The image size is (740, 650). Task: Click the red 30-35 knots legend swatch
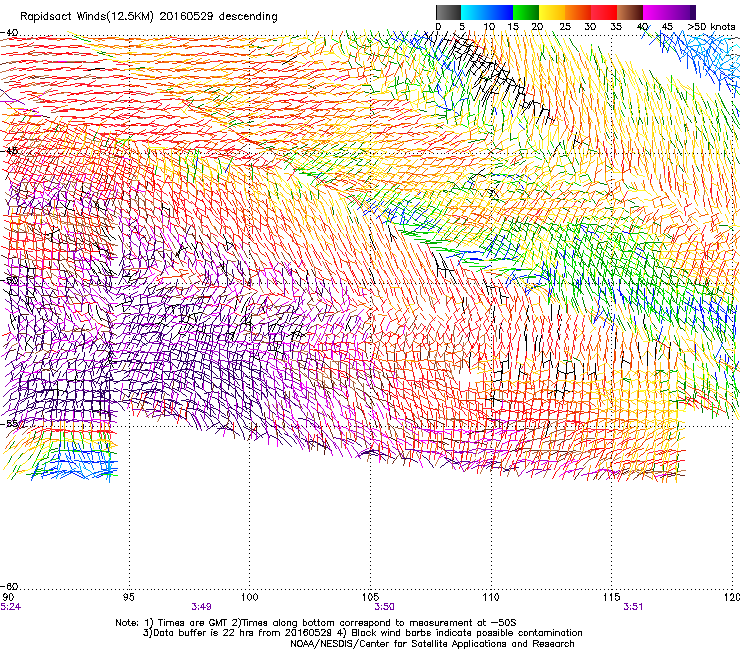[x=604, y=12]
